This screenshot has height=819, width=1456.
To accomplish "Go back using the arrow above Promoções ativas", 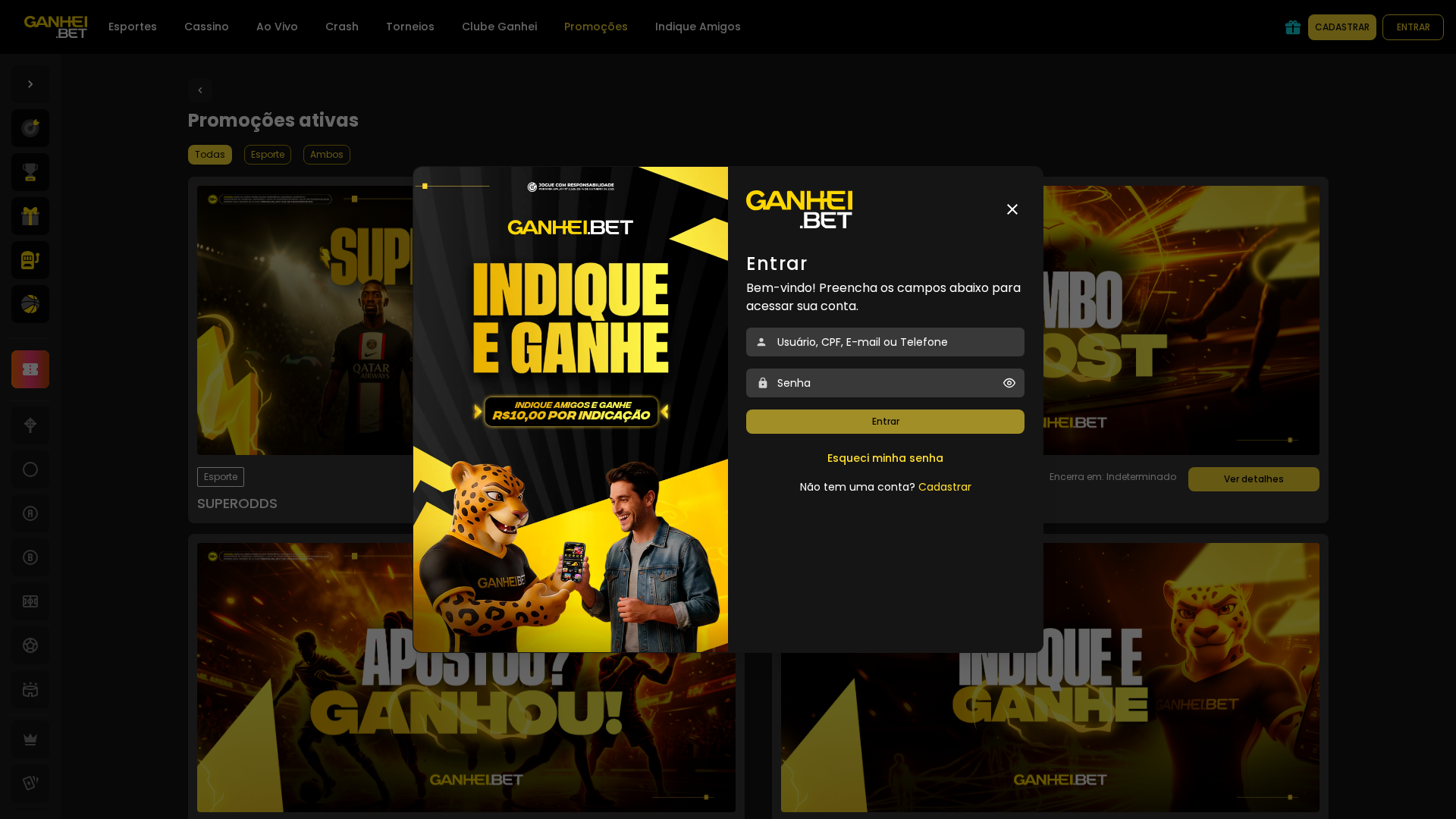I will click(199, 90).
